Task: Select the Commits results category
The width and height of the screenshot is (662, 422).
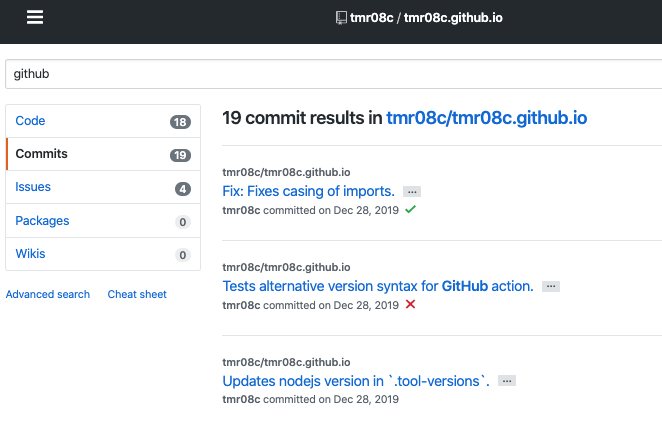Action: click(x=103, y=154)
